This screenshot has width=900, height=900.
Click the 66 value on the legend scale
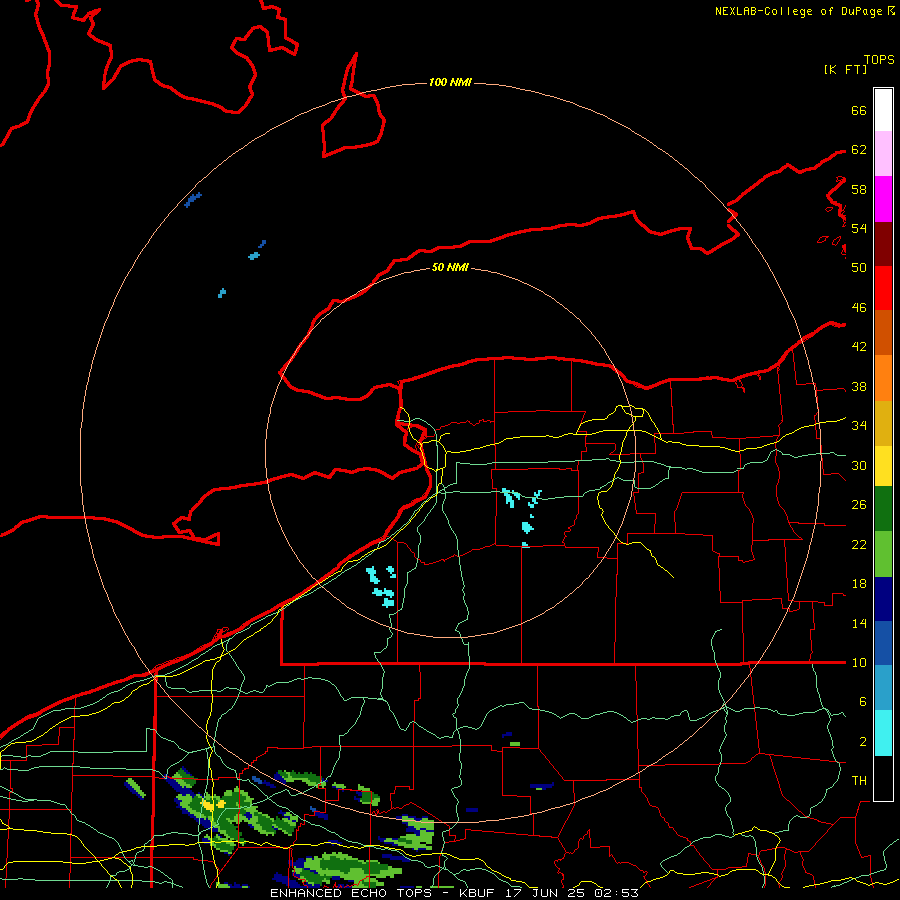tap(859, 111)
